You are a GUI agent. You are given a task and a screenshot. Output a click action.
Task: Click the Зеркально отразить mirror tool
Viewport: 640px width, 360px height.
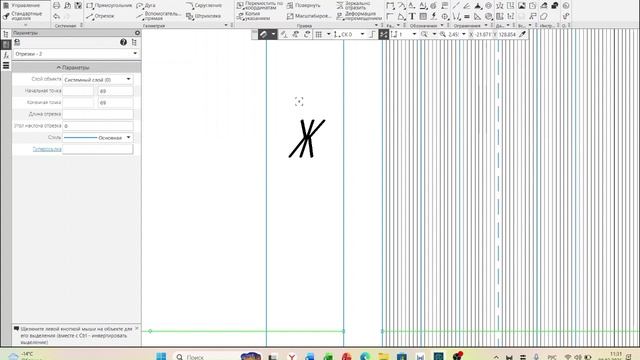(x=353, y=5)
